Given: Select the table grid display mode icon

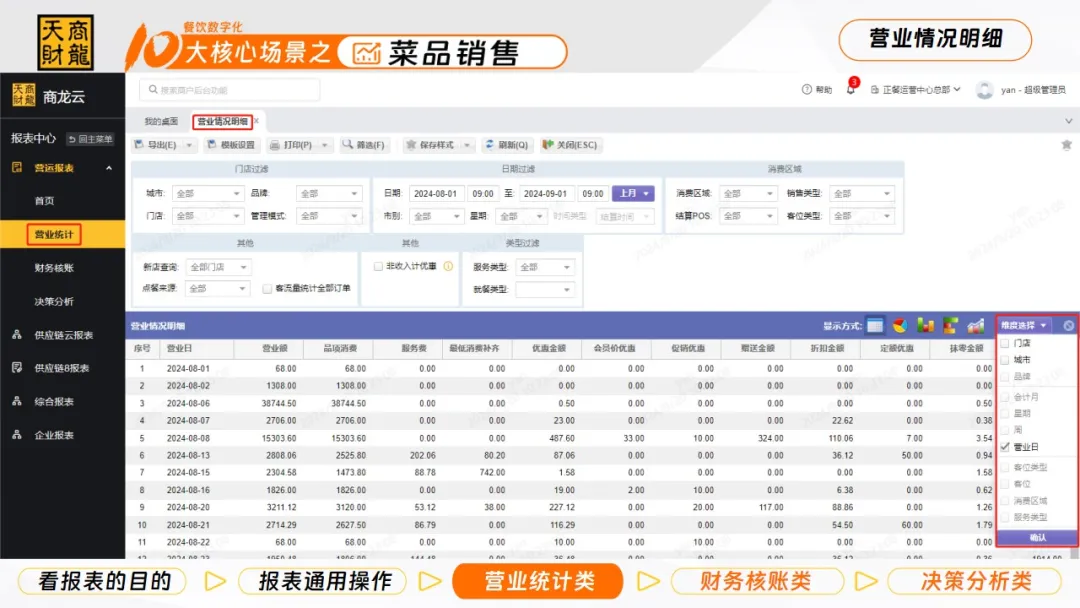Looking at the screenshot, I should coord(875,326).
